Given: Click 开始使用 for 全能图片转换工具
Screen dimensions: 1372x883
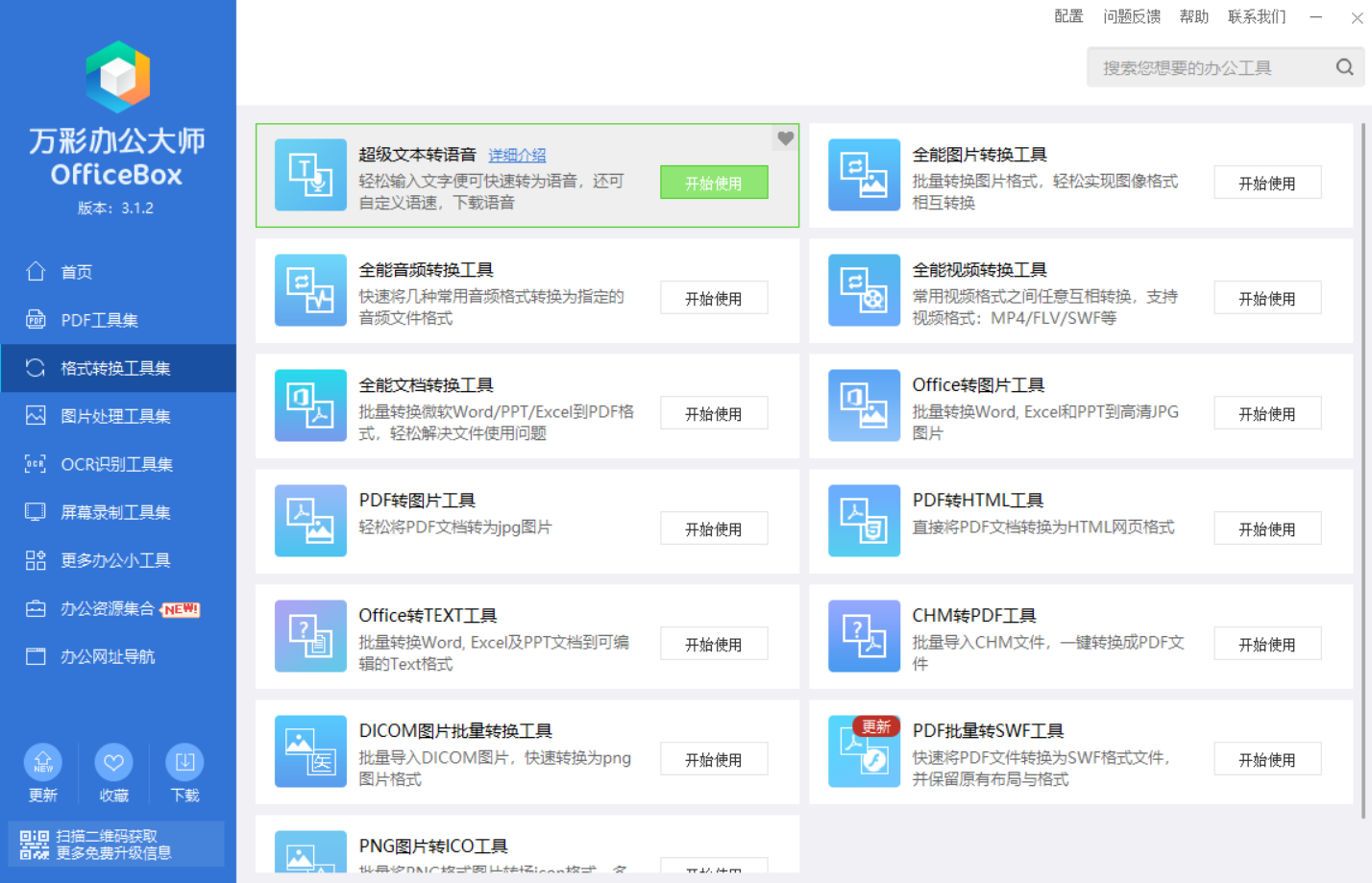Looking at the screenshot, I should (1267, 183).
